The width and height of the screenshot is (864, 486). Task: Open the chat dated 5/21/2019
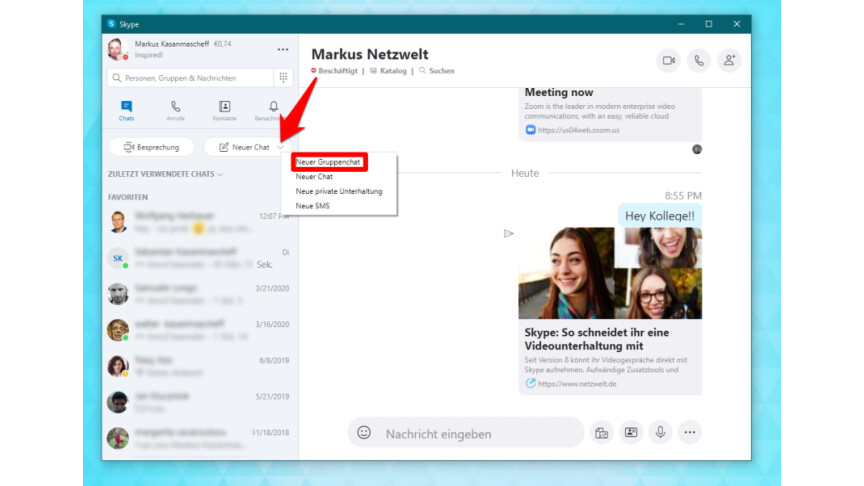198,402
